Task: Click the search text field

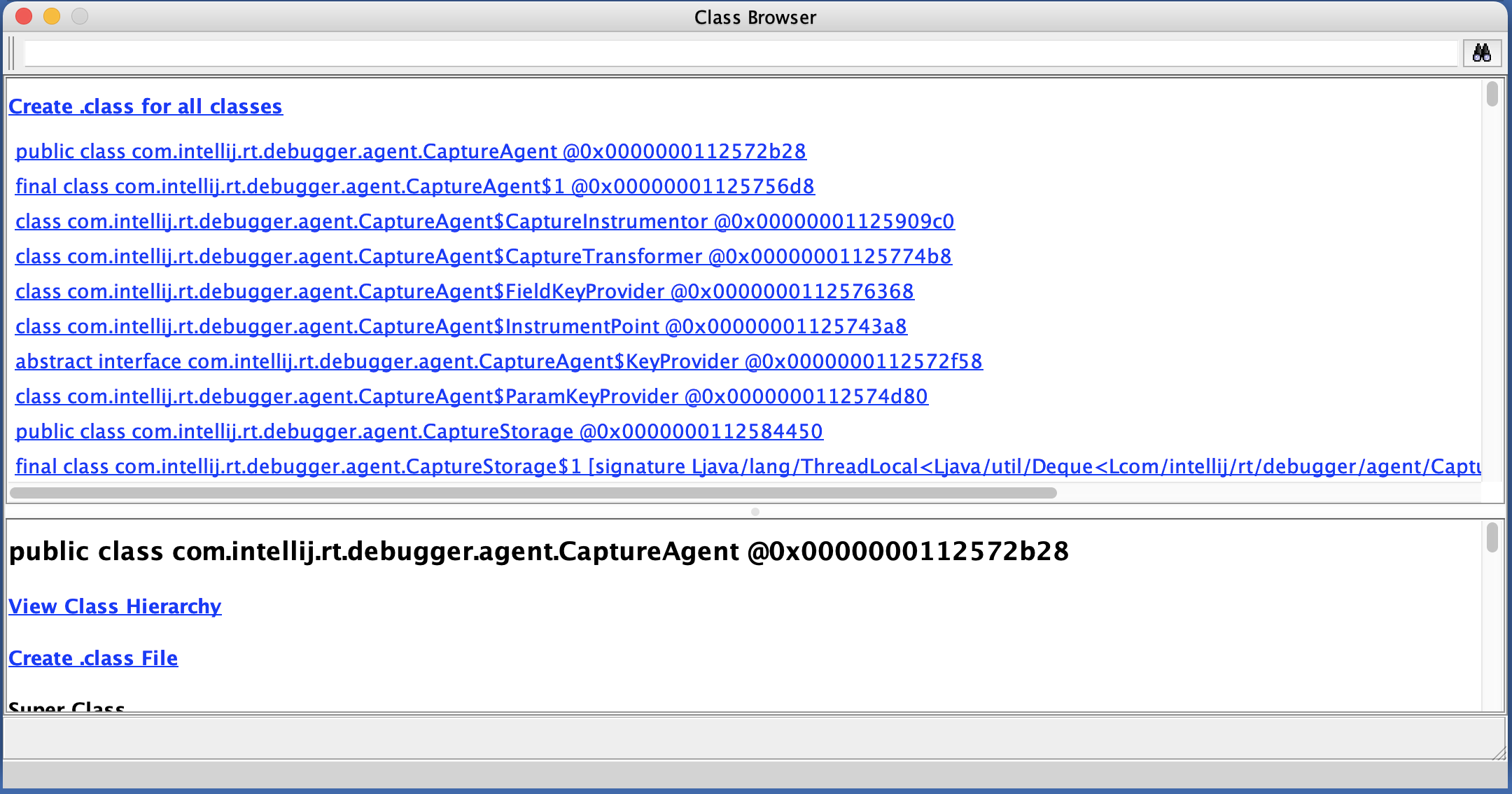Action: coord(741,53)
